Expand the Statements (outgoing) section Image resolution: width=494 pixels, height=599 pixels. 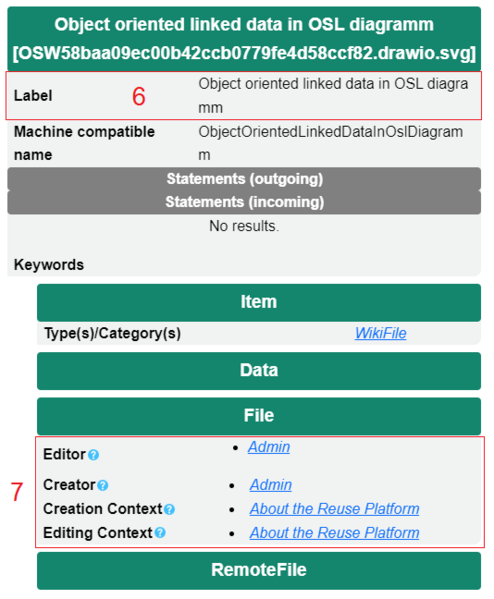coord(244,178)
